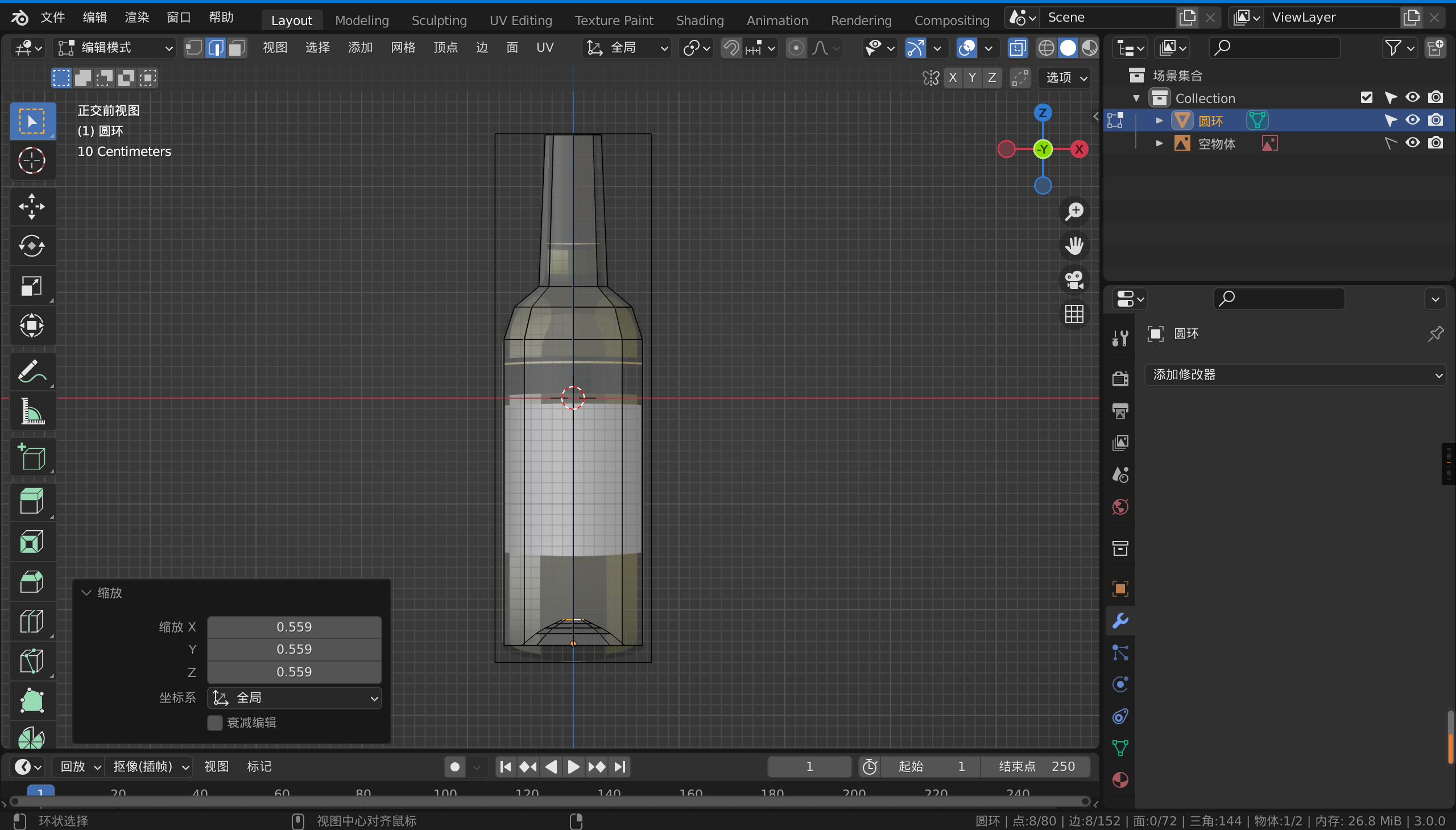Open the Output properties tab

1120,410
